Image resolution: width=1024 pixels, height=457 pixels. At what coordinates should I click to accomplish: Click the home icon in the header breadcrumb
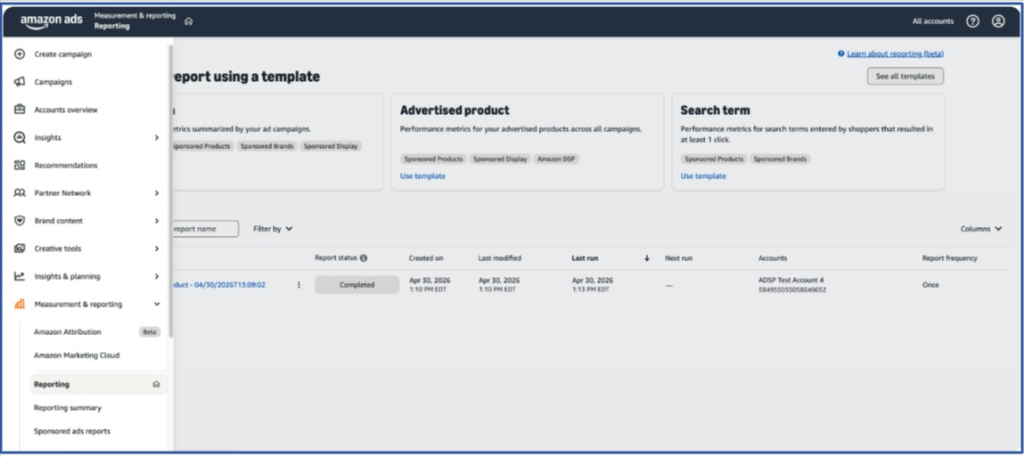tap(189, 21)
